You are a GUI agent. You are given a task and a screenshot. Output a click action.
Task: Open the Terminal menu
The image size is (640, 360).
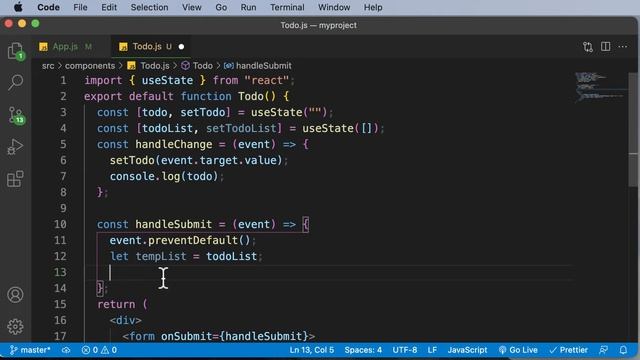287,7
